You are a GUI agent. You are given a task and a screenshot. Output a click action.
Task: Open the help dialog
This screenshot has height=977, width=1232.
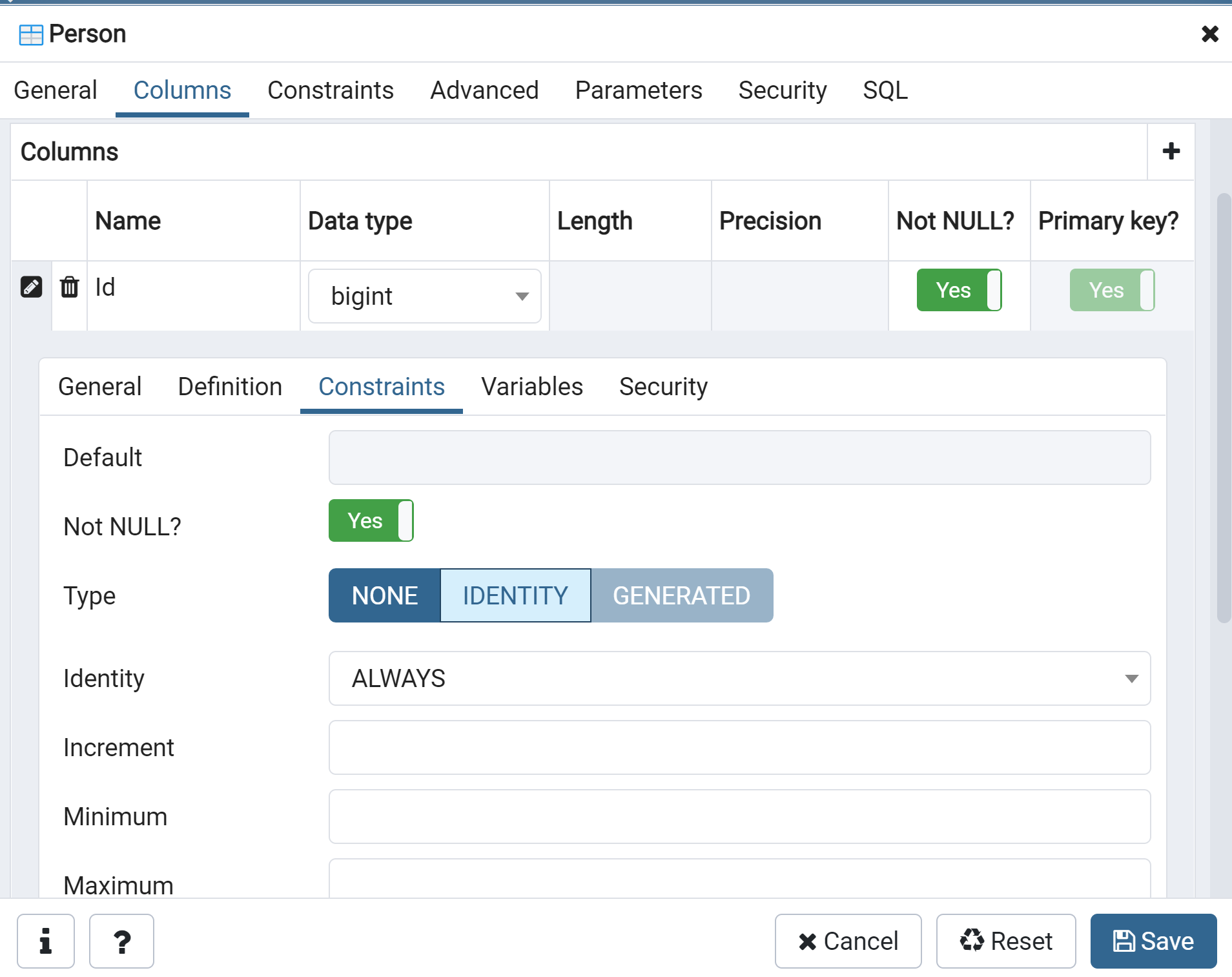pyautogui.click(x=121, y=941)
